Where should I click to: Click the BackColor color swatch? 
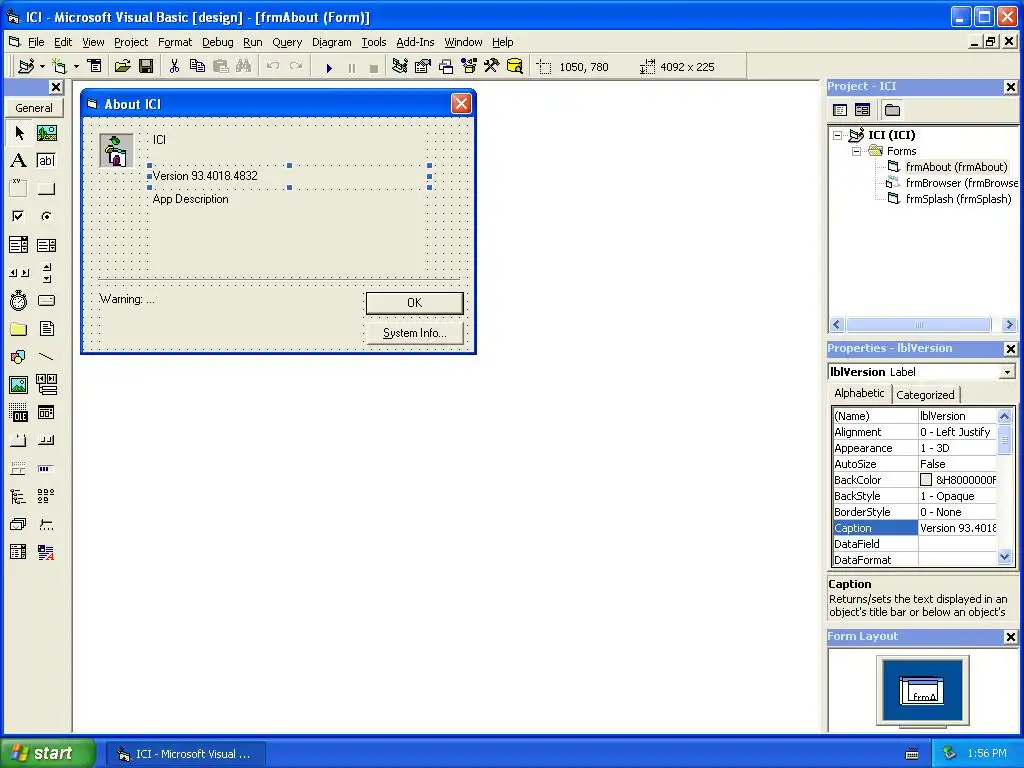point(926,480)
